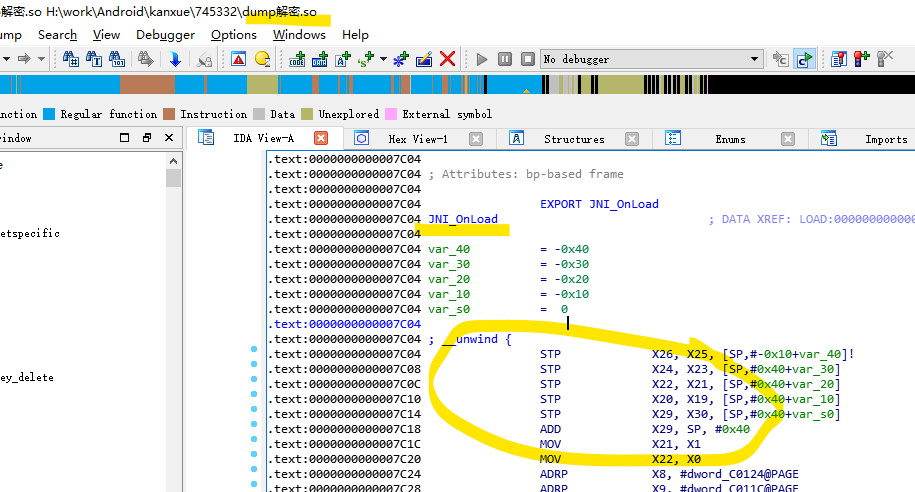Click the DATA XREF comment link

coord(811,219)
